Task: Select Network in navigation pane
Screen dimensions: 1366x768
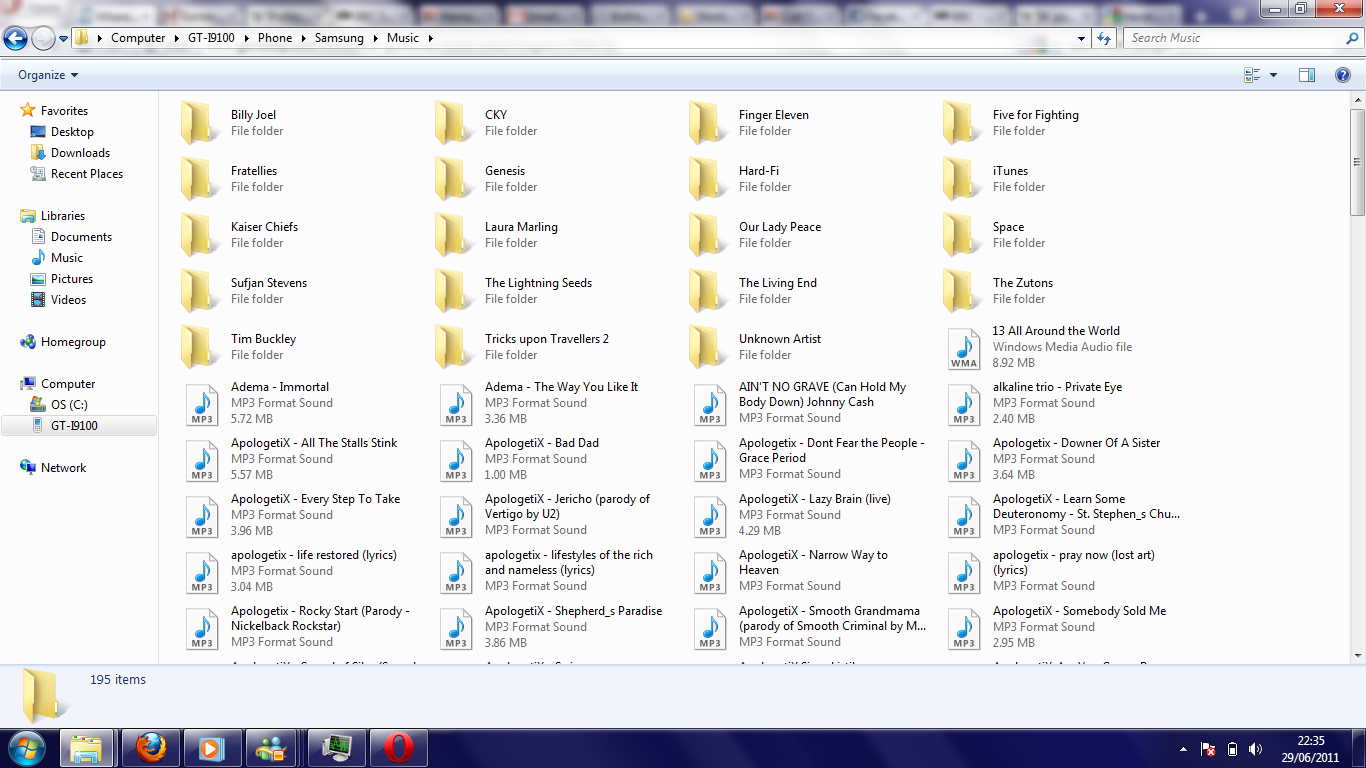Action: [63, 468]
